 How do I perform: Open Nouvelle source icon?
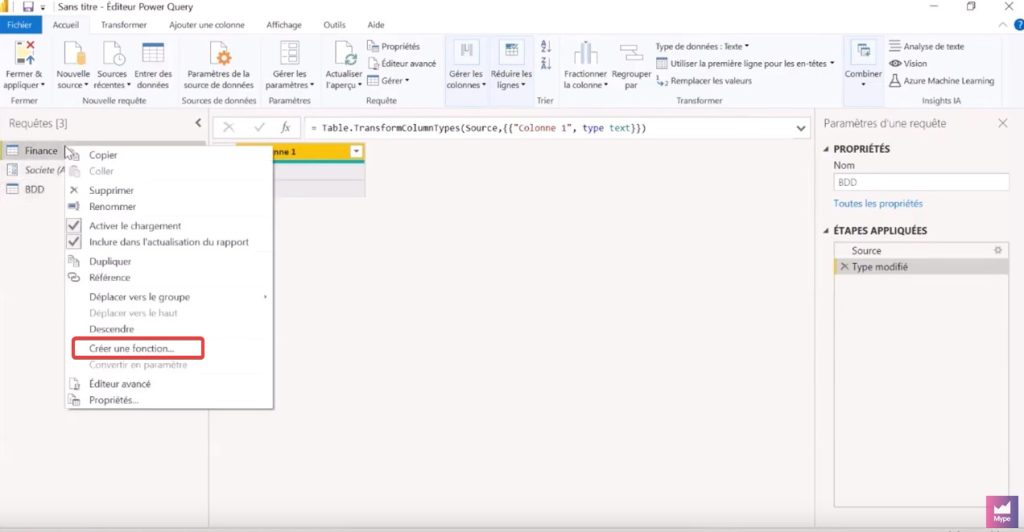(x=73, y=52)
